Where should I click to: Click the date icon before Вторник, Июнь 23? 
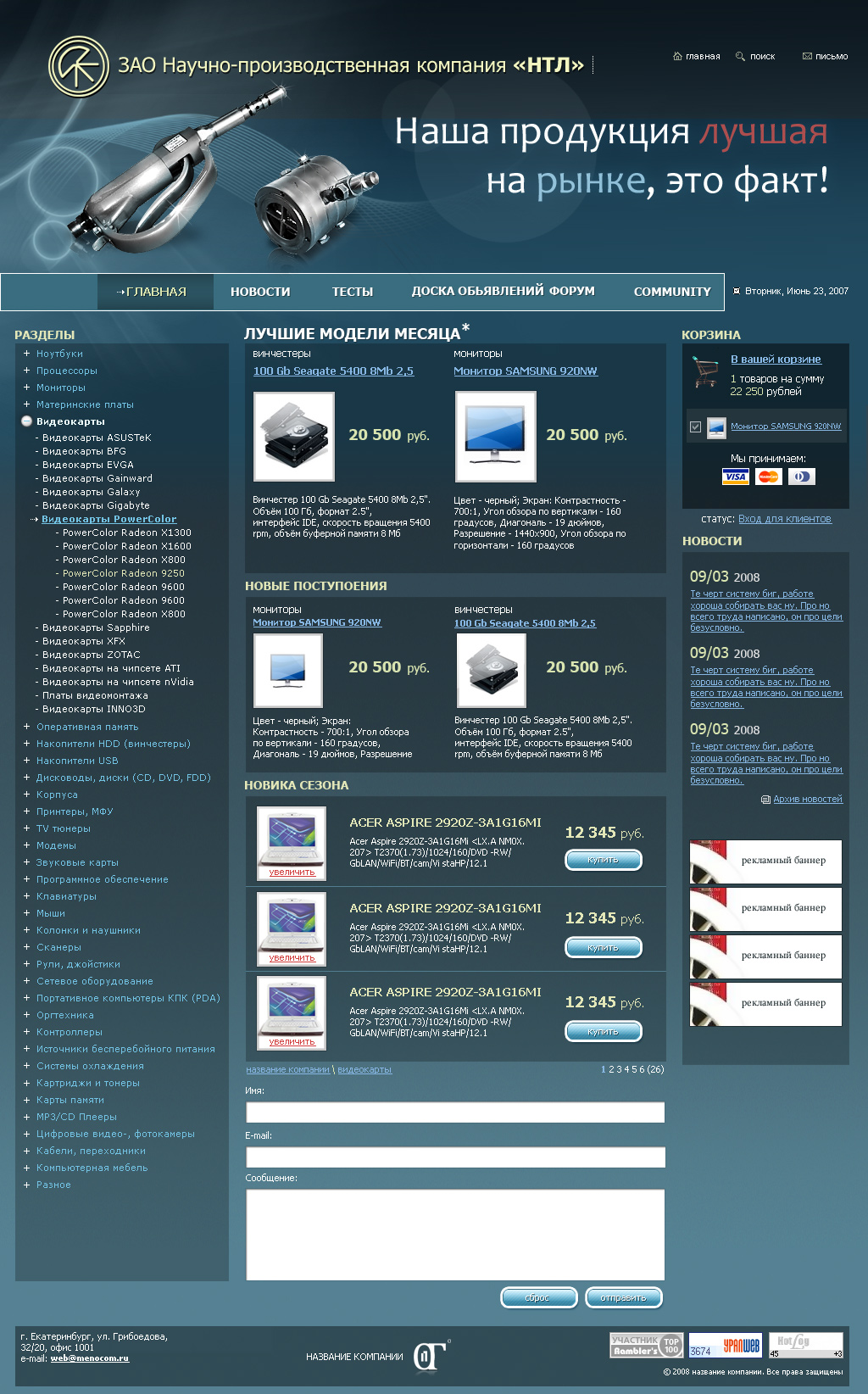(x=737, y=291)
